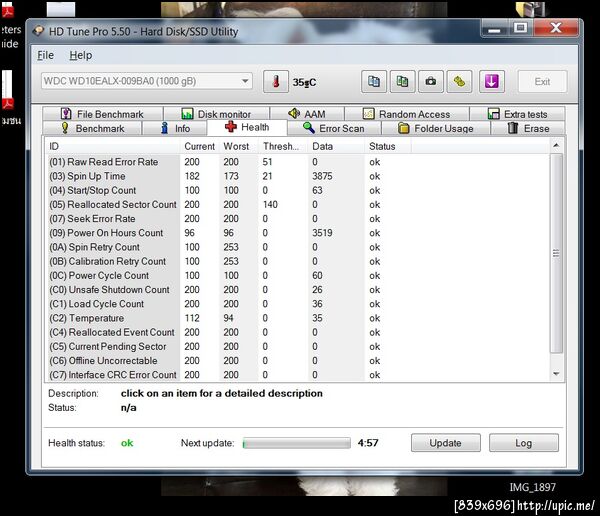Open the File Benchmark tab
The height and width of the screenshot is (516, 600).
(x=103, y=114)
